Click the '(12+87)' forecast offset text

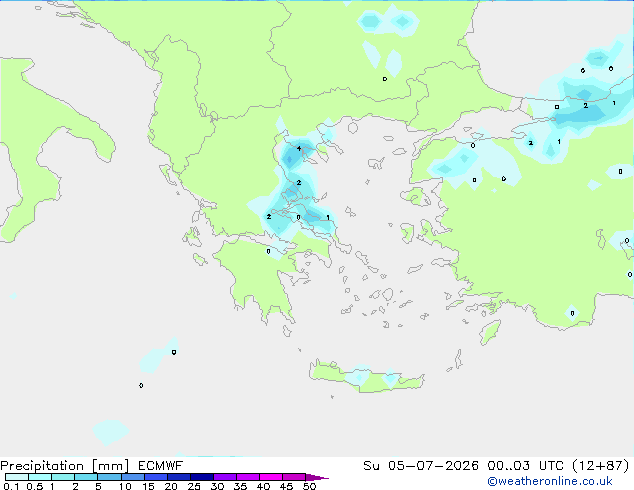(x=601, y=466)
